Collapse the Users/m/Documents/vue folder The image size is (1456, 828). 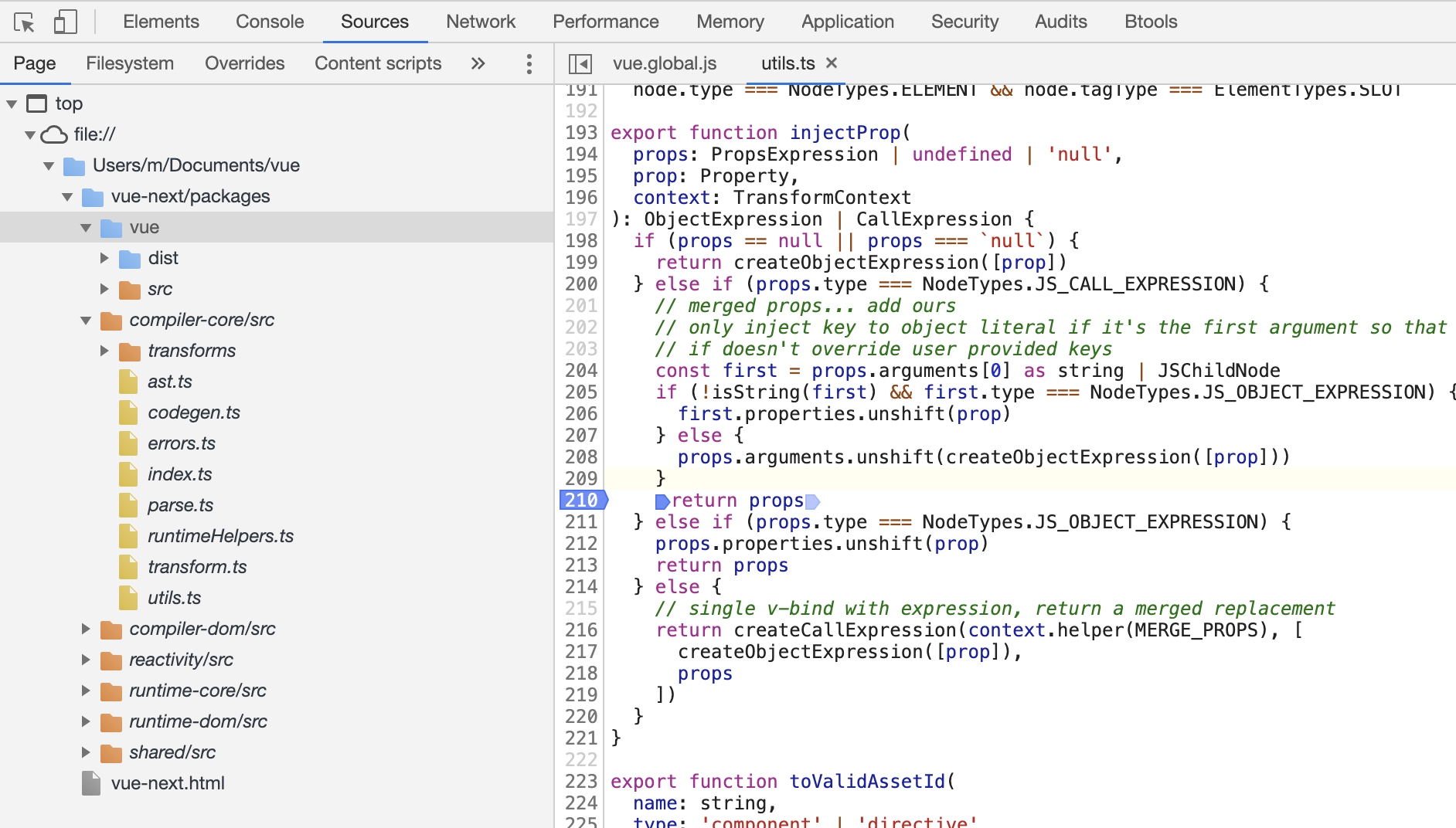pyautogui.click(x=49, y=165)
